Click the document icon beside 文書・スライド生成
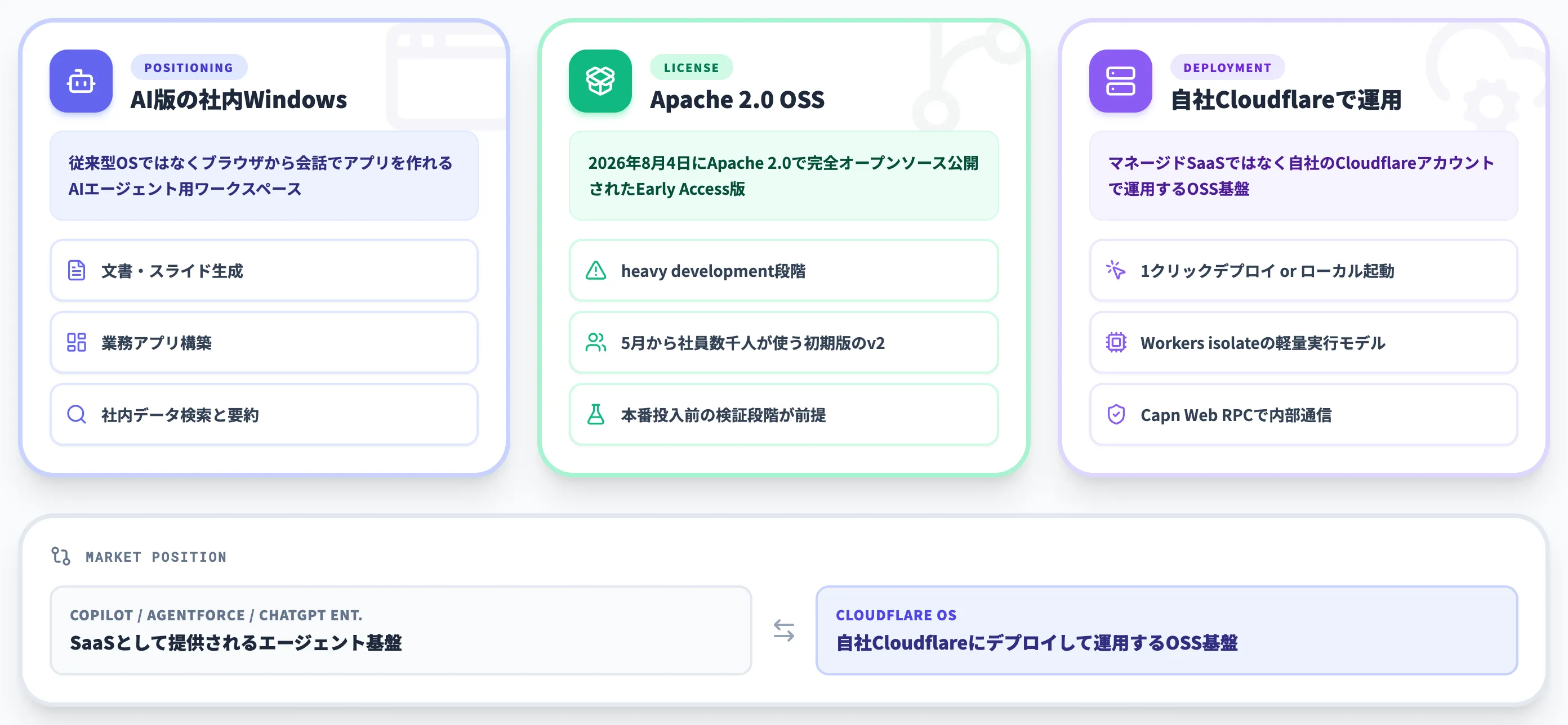1568x725 pixels. coord(77,270)
